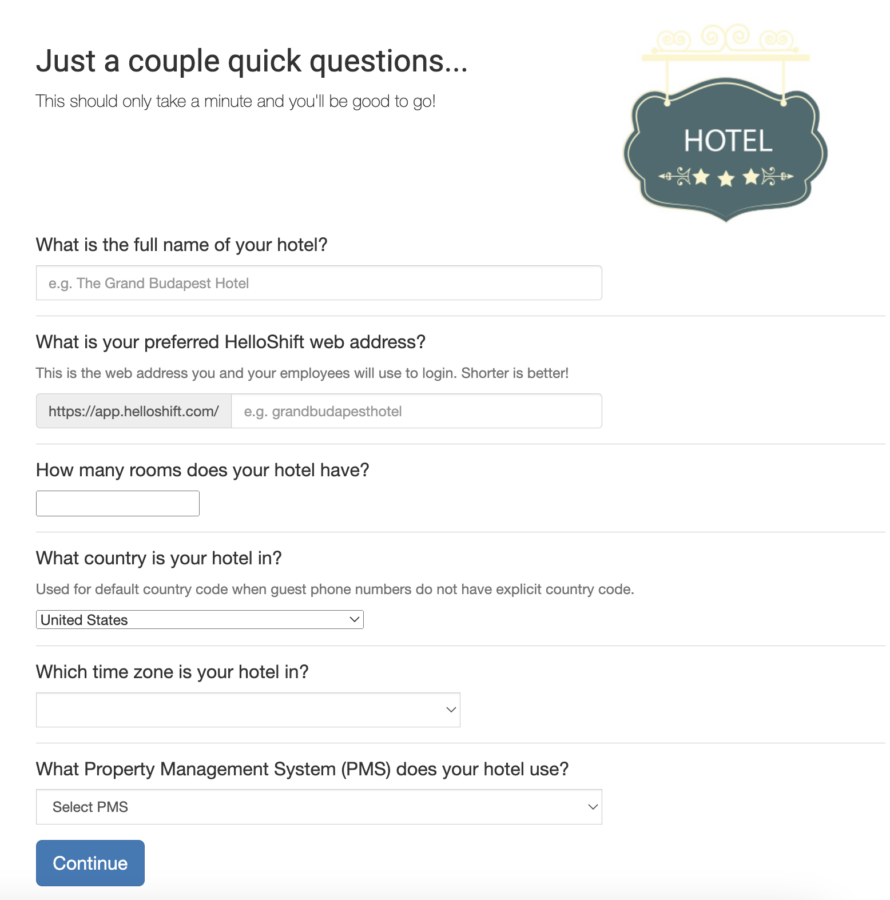Click the middle star on the hotel sign
The height and width of the screenshot is (900, 890).
coord(726,179)
